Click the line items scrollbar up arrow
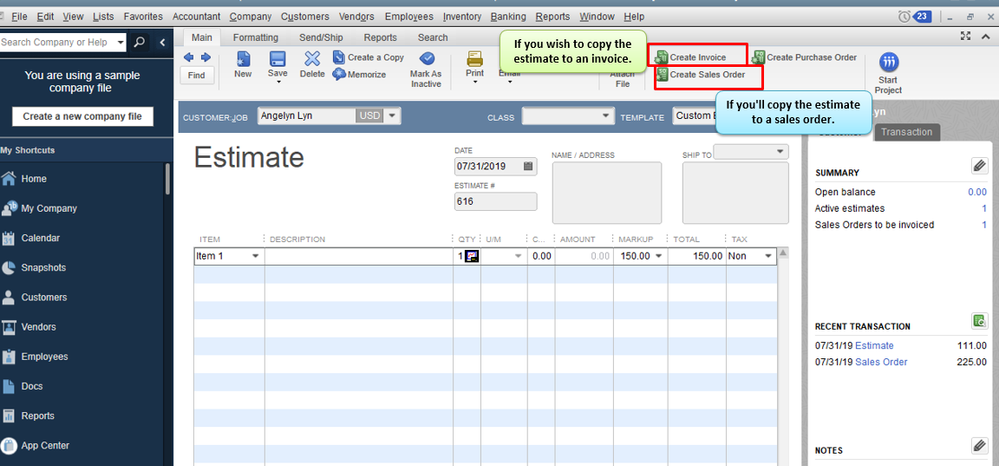Image resolution: width=999 pixels, height=466 pixels. 784,252
